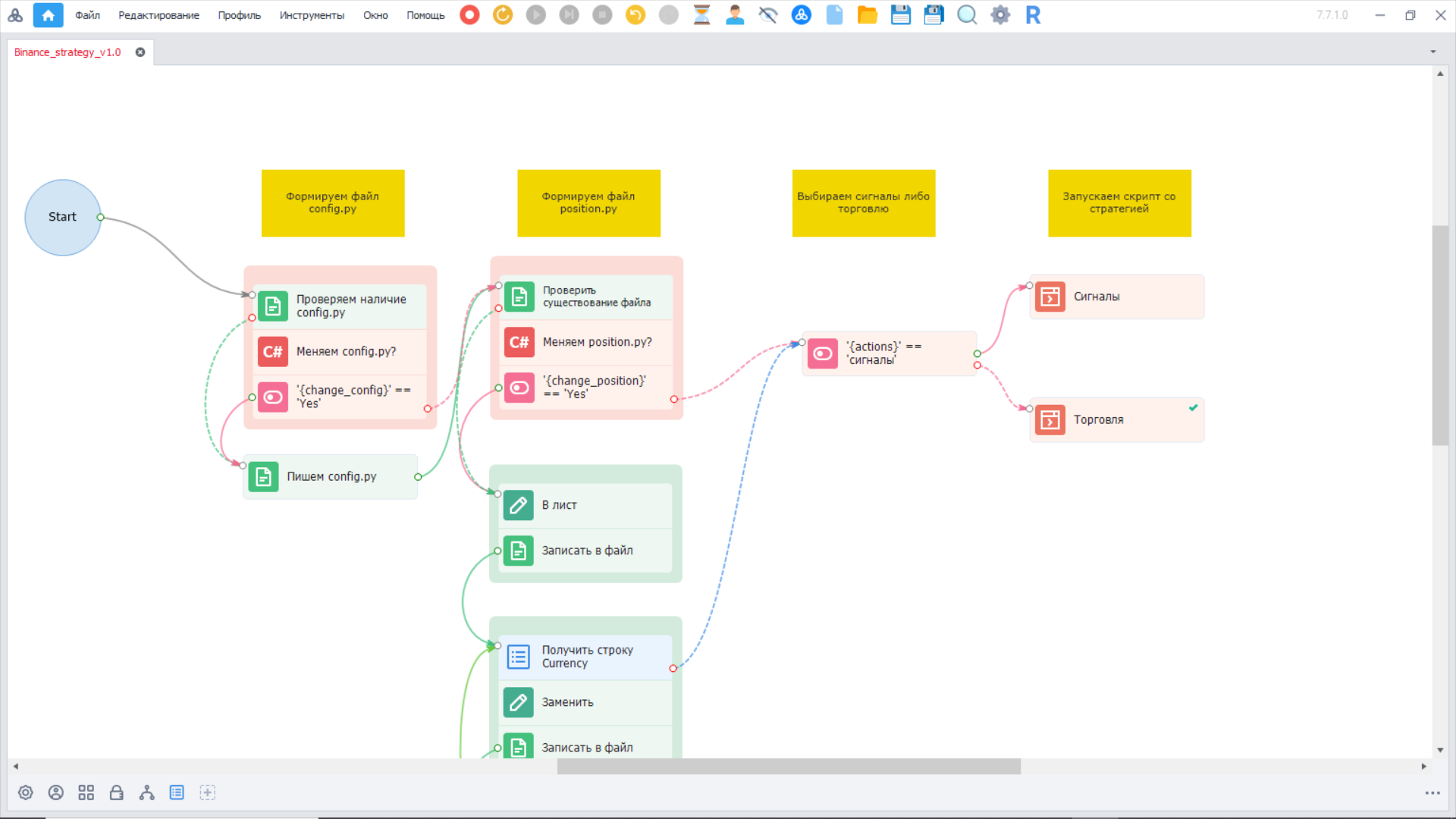This screenshot has height=819, width=1456.
Task: Click the hourglass timer icon
Action: coord(701,15)
